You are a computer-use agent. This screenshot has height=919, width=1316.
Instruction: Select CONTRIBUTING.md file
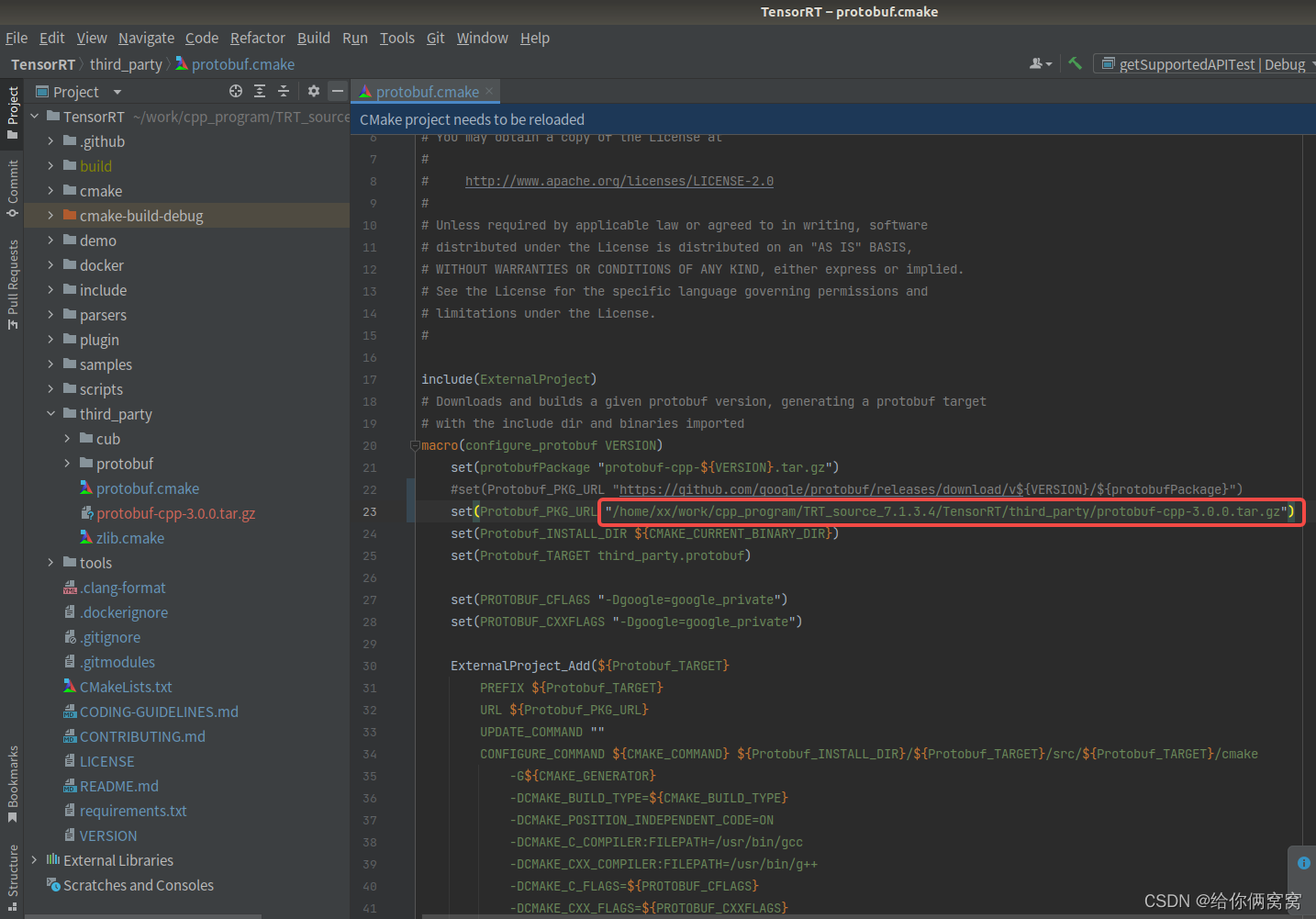(x=142, y=736)
